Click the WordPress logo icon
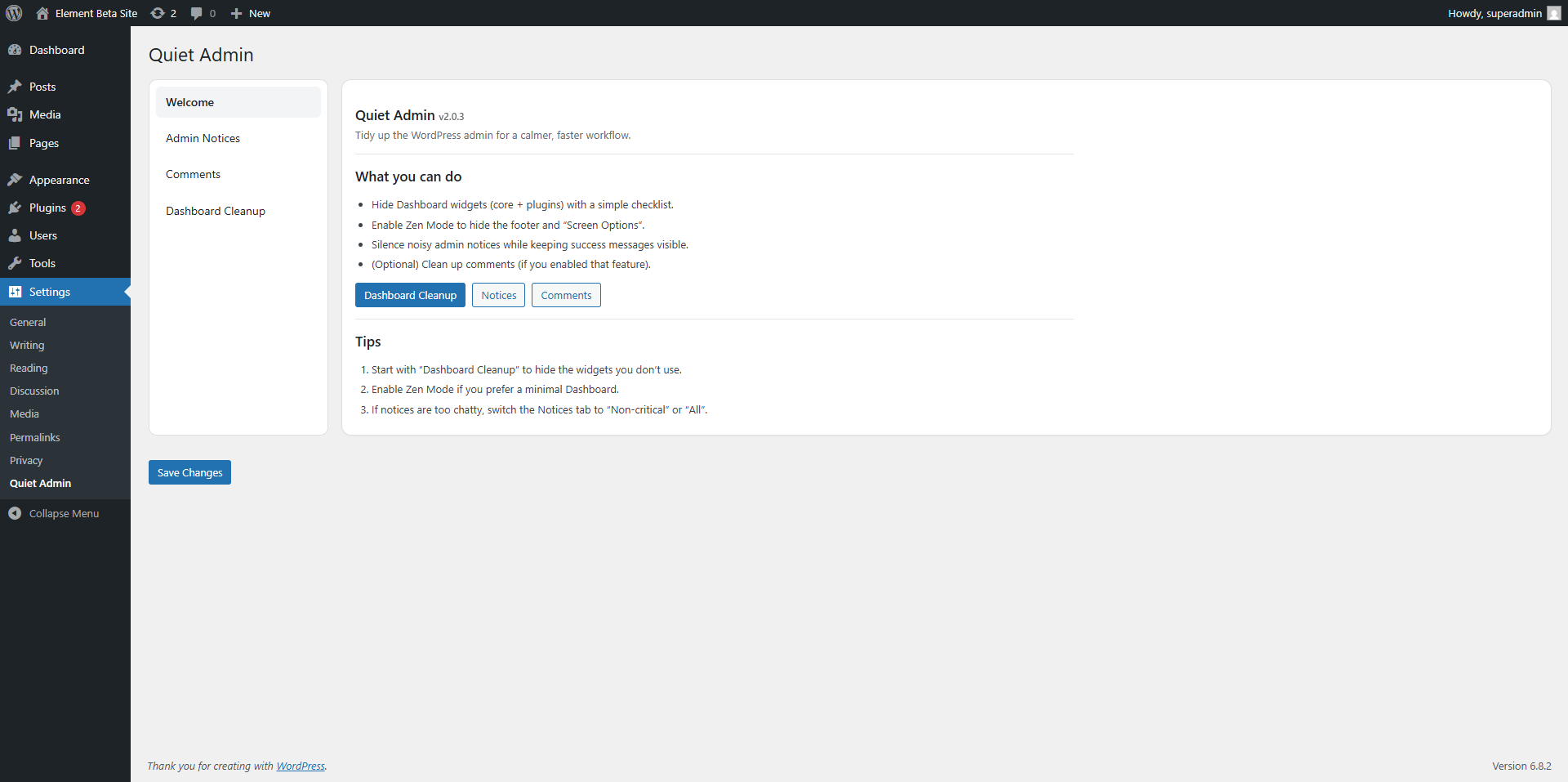The width and height of the screenshot is (1568, 782). pos(14,13)
